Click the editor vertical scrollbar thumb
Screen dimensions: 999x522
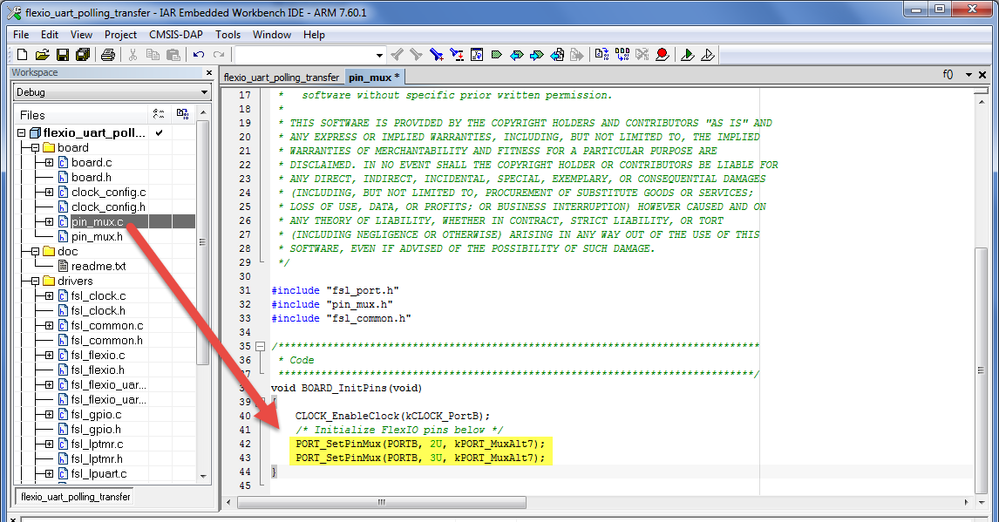[982, 370]
